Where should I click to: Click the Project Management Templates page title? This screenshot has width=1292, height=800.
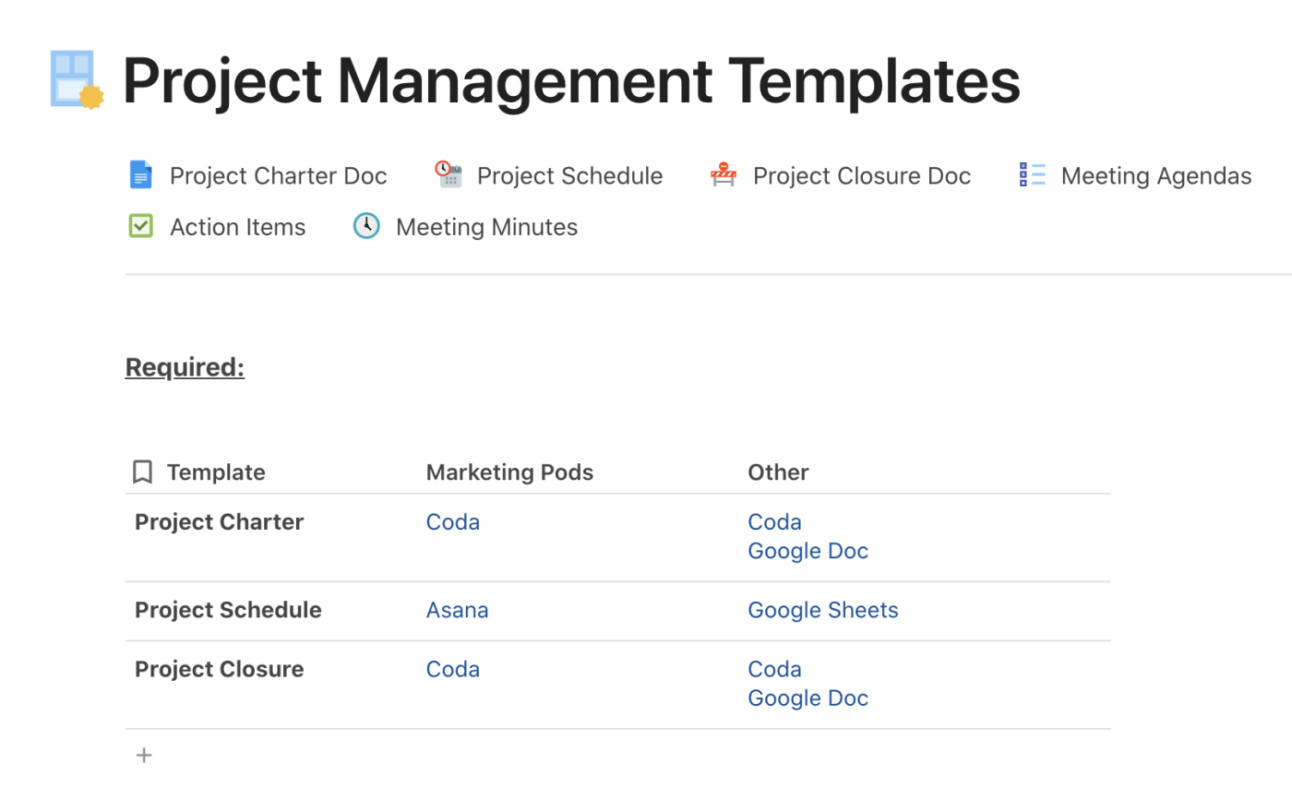[x=571, y=81]
